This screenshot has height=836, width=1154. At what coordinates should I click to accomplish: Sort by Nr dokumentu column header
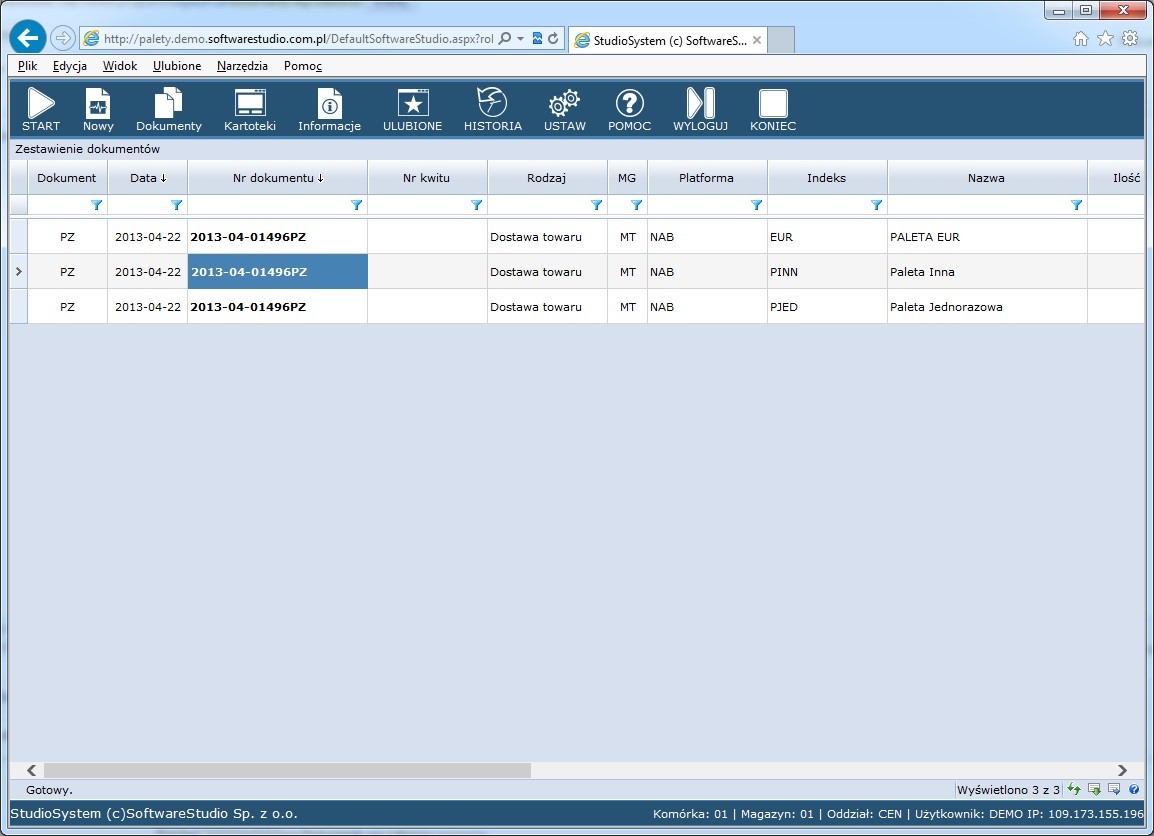coord(277,178)
